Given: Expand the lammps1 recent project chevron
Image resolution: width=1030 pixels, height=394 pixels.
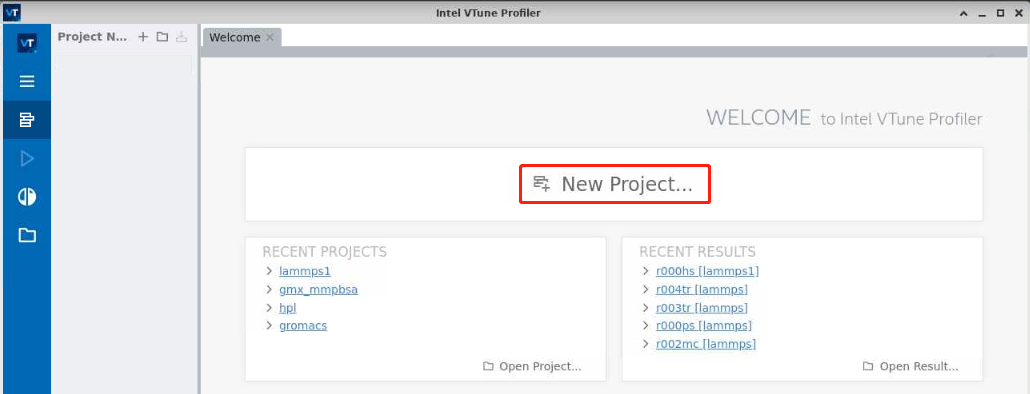Looking at the screenshot, I should (269, 271).
